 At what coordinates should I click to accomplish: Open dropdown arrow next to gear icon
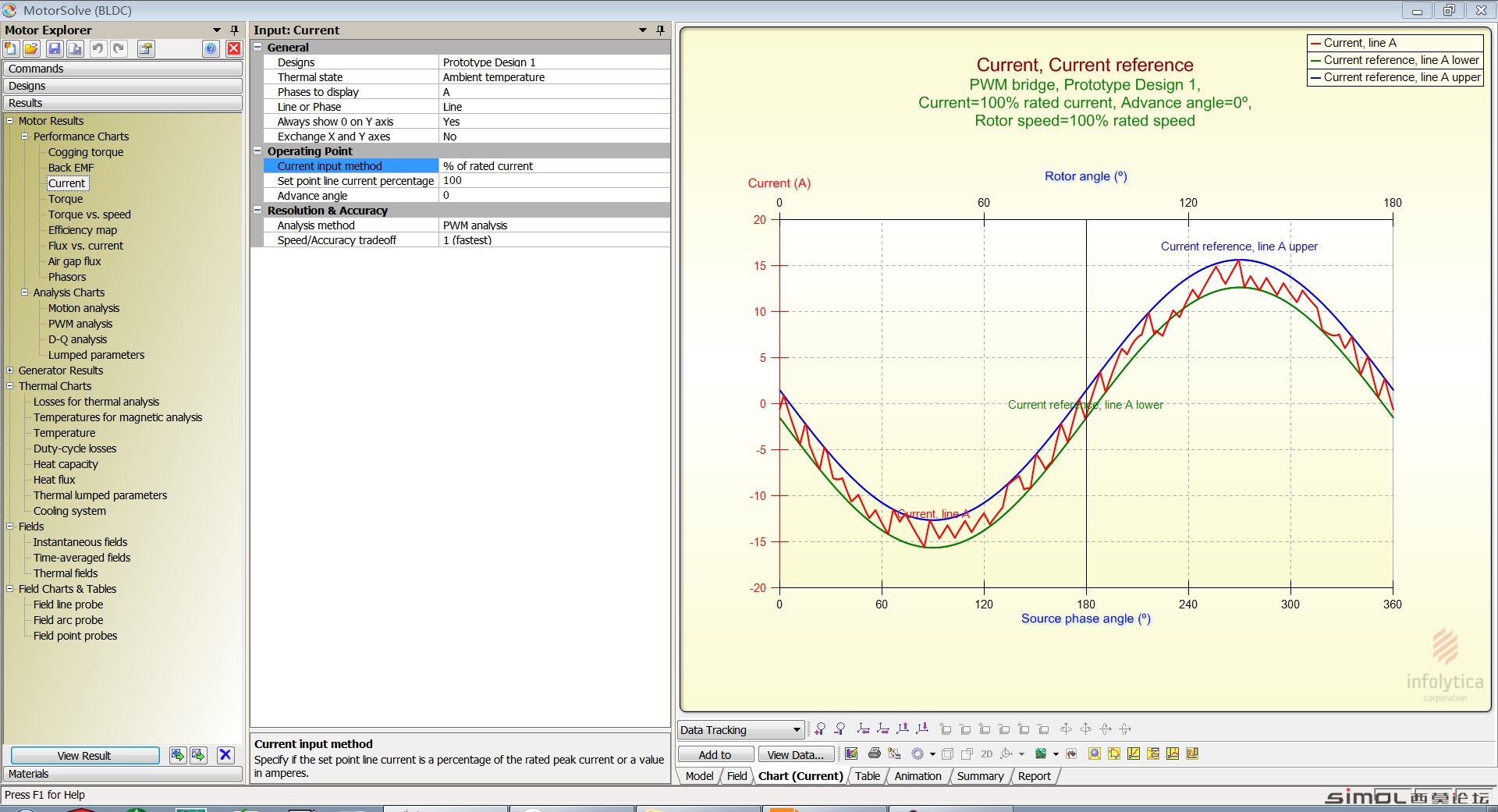[x=932, y=754]
